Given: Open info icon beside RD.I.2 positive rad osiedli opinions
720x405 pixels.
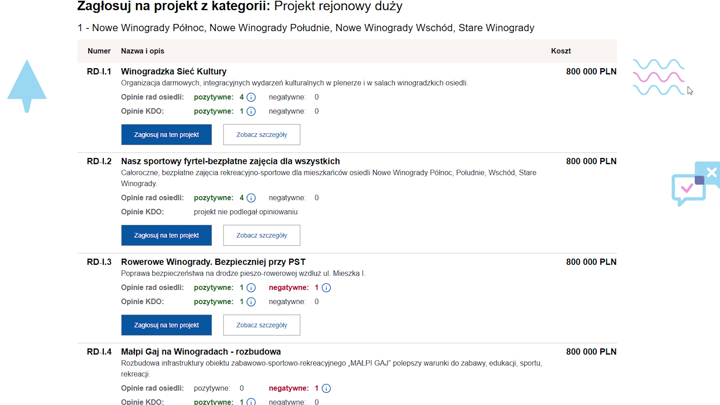Looking at the screenshot, I should click(x=251, y=198).
